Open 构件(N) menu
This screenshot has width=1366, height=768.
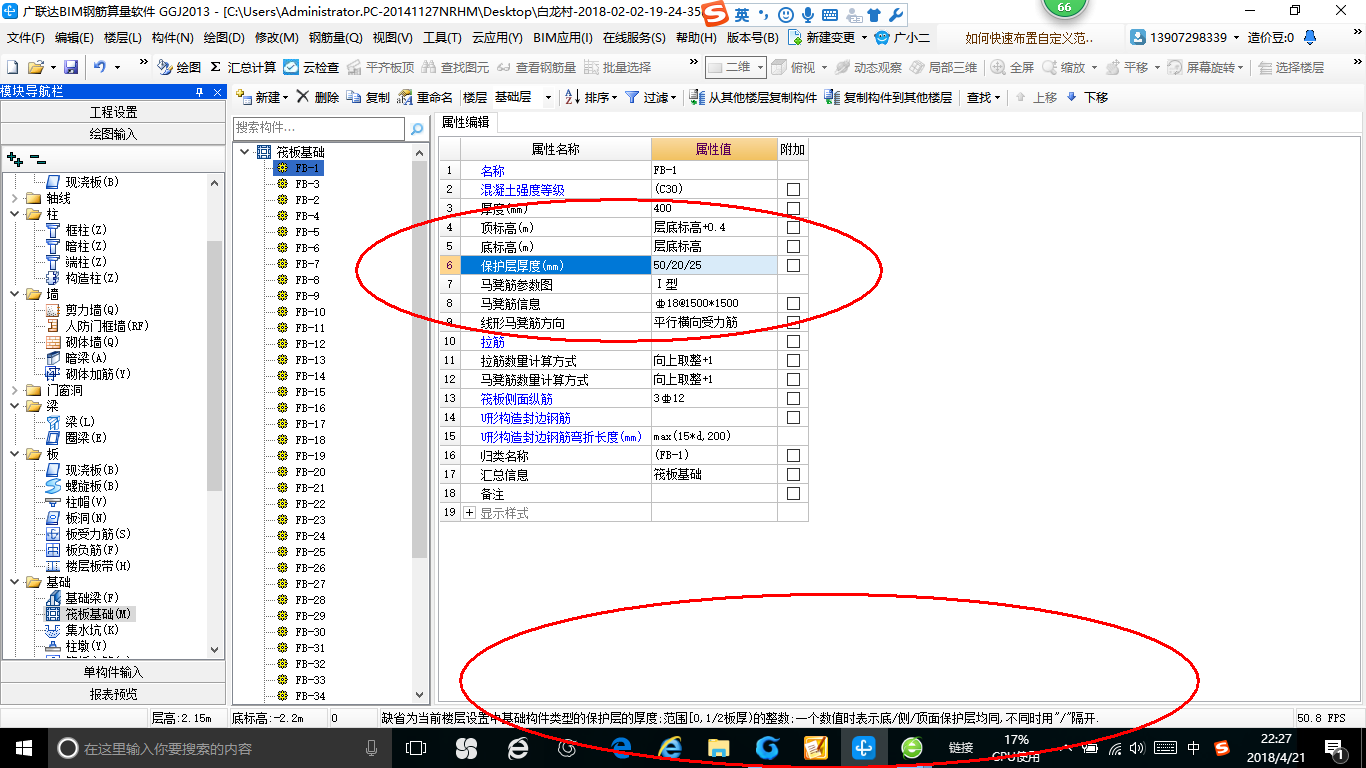pos(173,37)
